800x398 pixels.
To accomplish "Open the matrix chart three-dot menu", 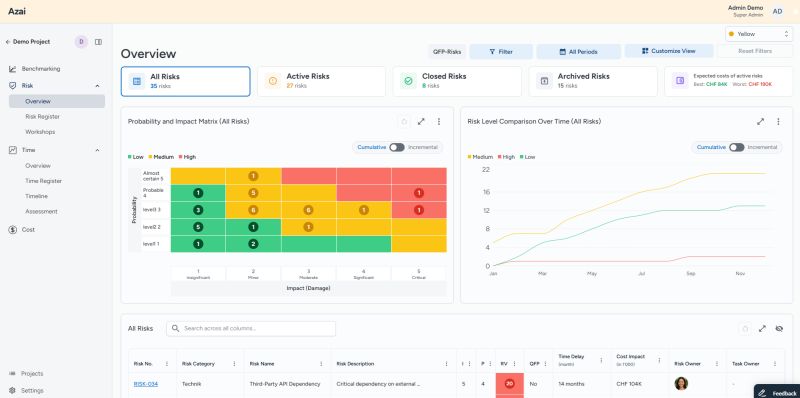I will tap(438, 121).
